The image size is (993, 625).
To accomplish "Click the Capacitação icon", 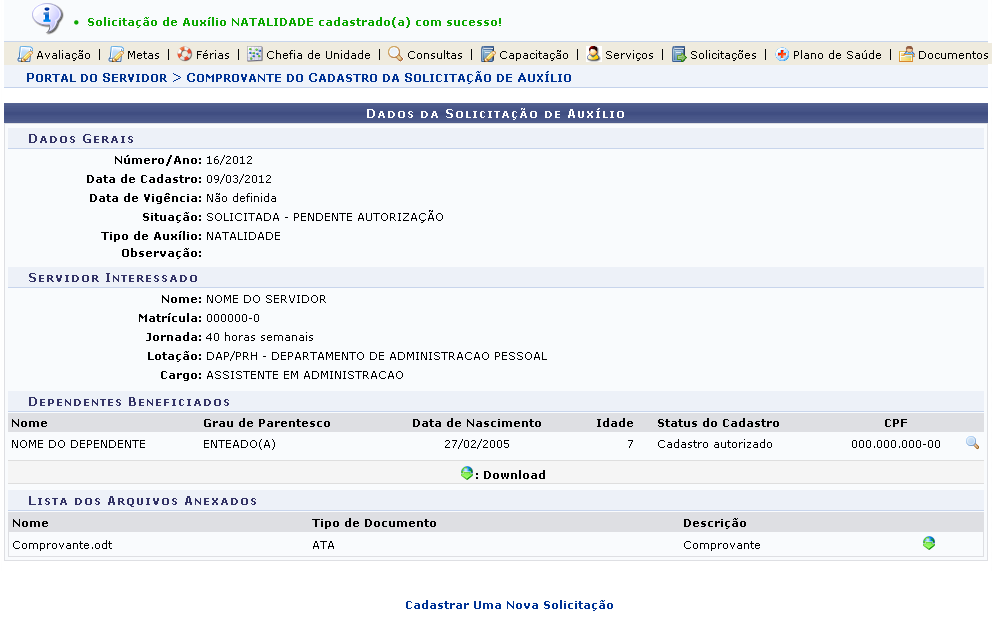I will [x=488, y=55].
